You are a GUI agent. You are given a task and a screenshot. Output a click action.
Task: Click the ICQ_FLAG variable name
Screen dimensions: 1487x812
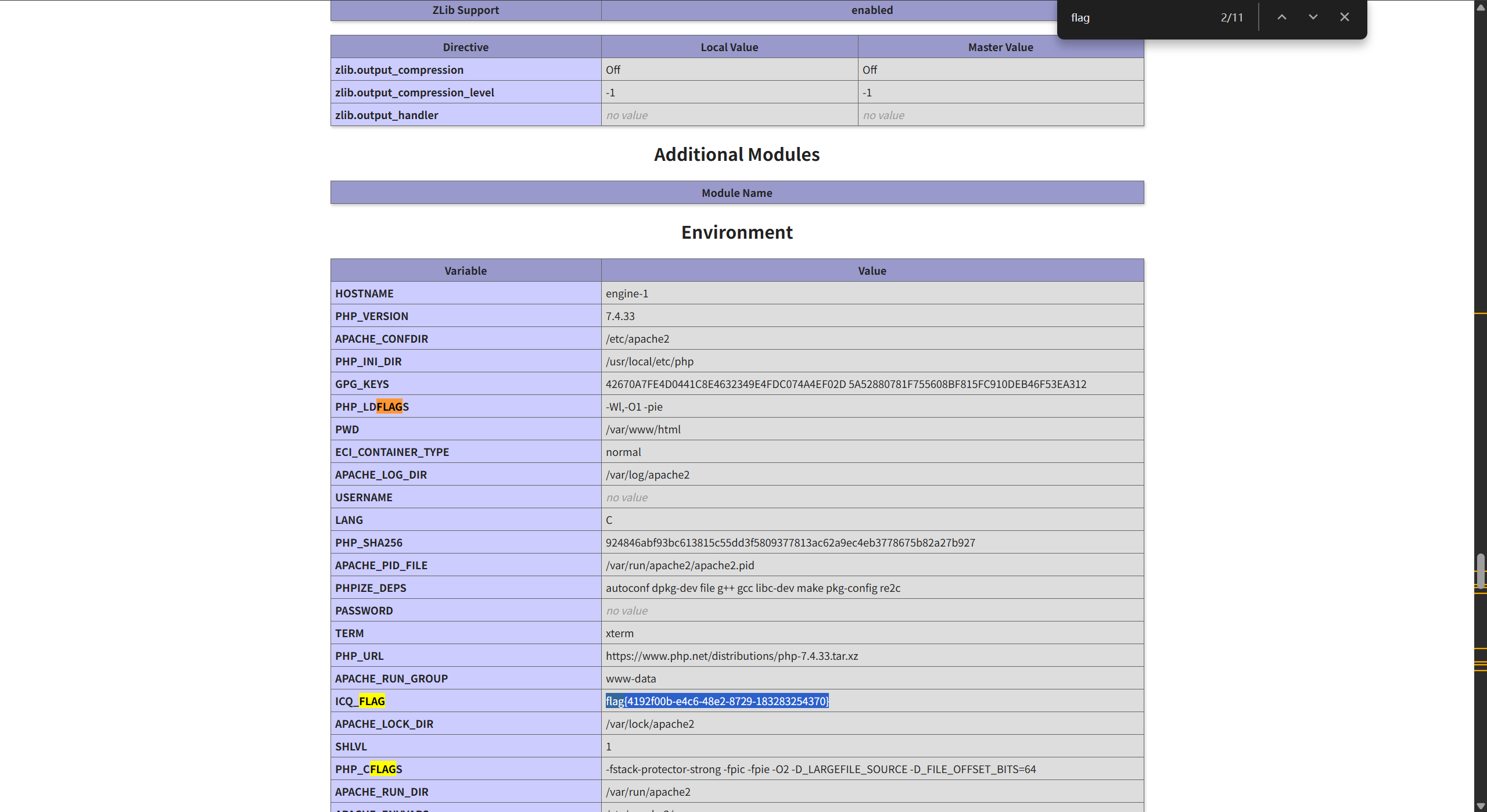(360, 701)
